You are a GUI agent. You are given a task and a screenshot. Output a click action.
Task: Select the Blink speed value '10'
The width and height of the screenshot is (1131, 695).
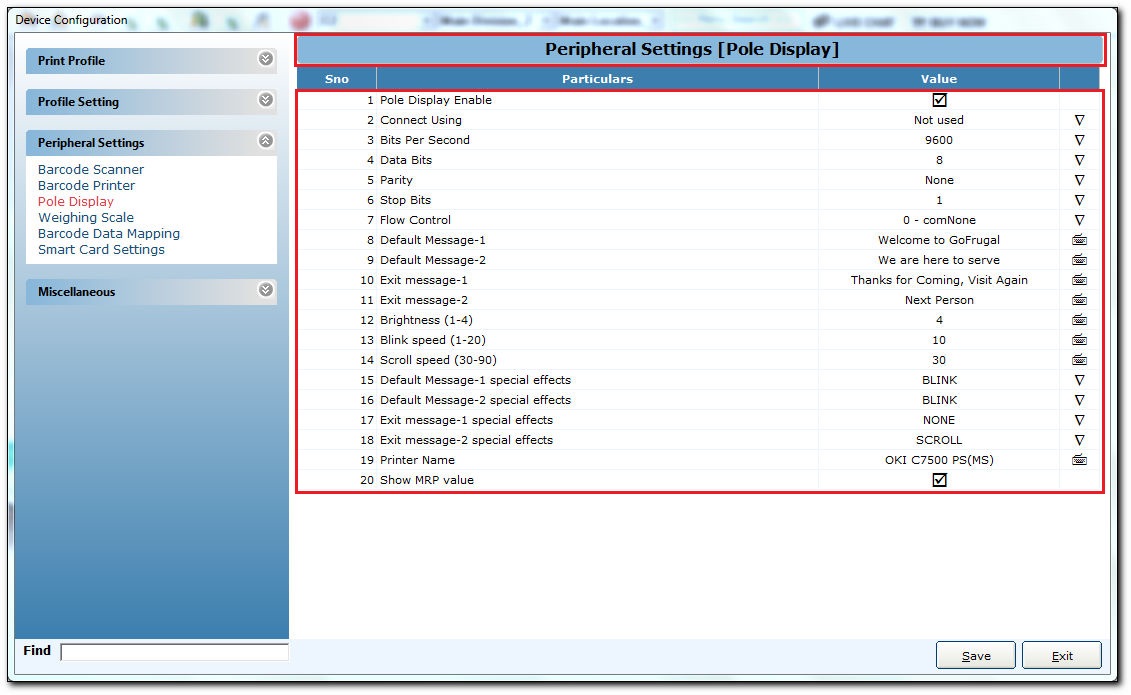(x=938, y=340)
